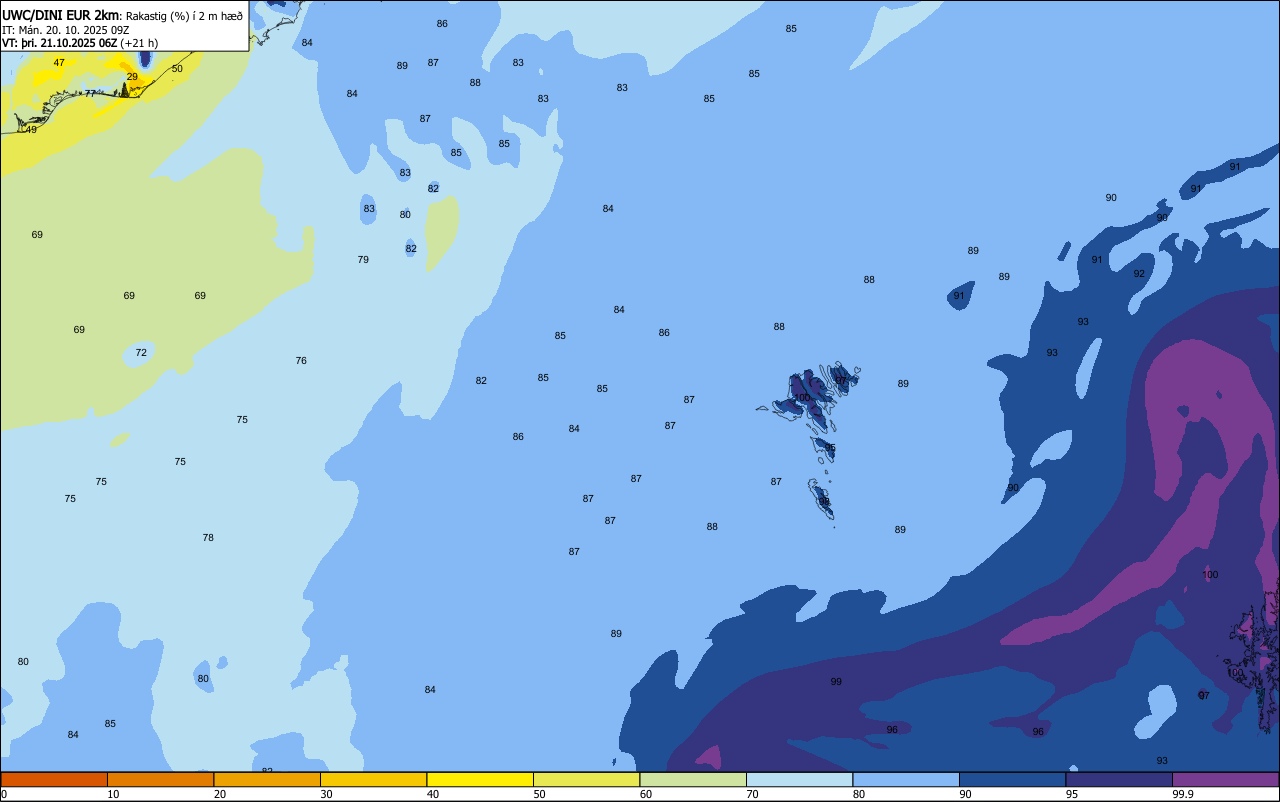Click the 10–20 orange legend swatch
Screen dimensions: 1280x802
pos(160,779)
